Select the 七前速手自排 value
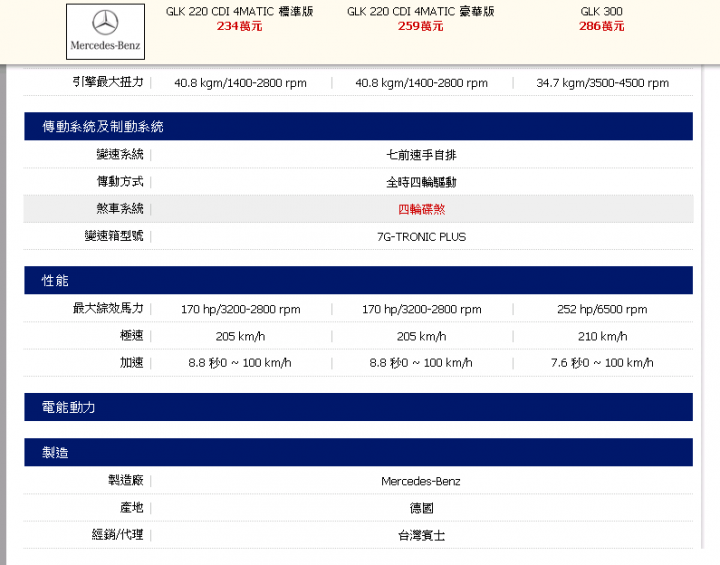 (421, 155)
